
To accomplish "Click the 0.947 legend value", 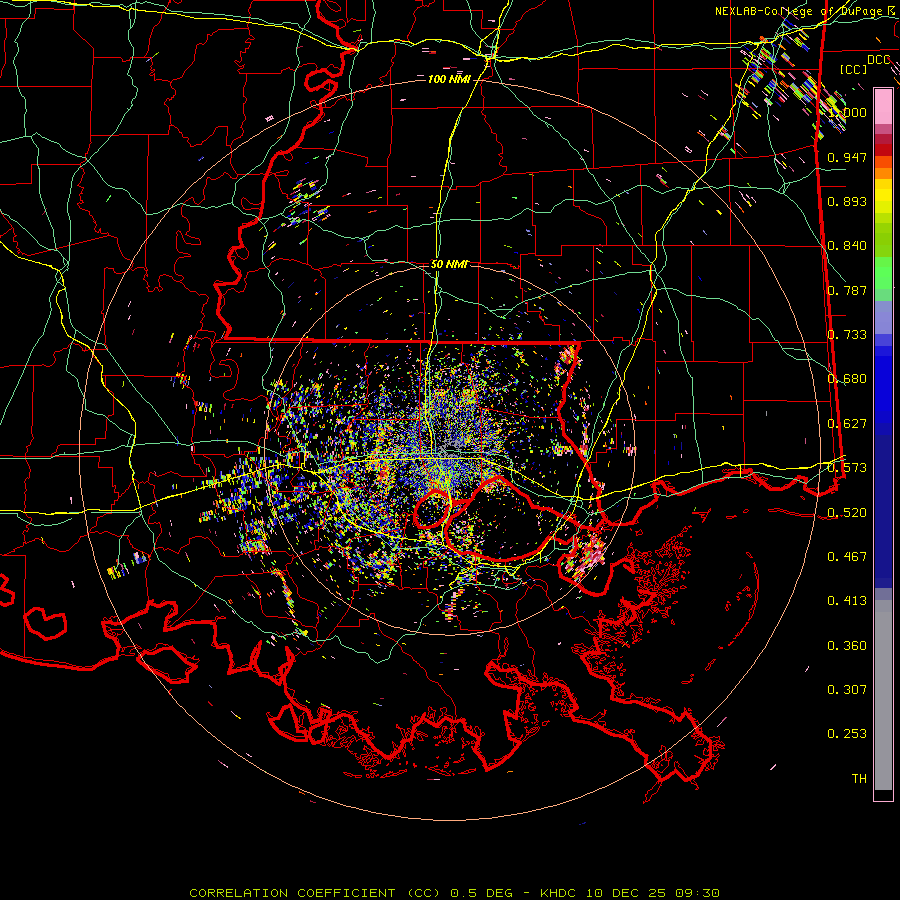I will [847, 157].
